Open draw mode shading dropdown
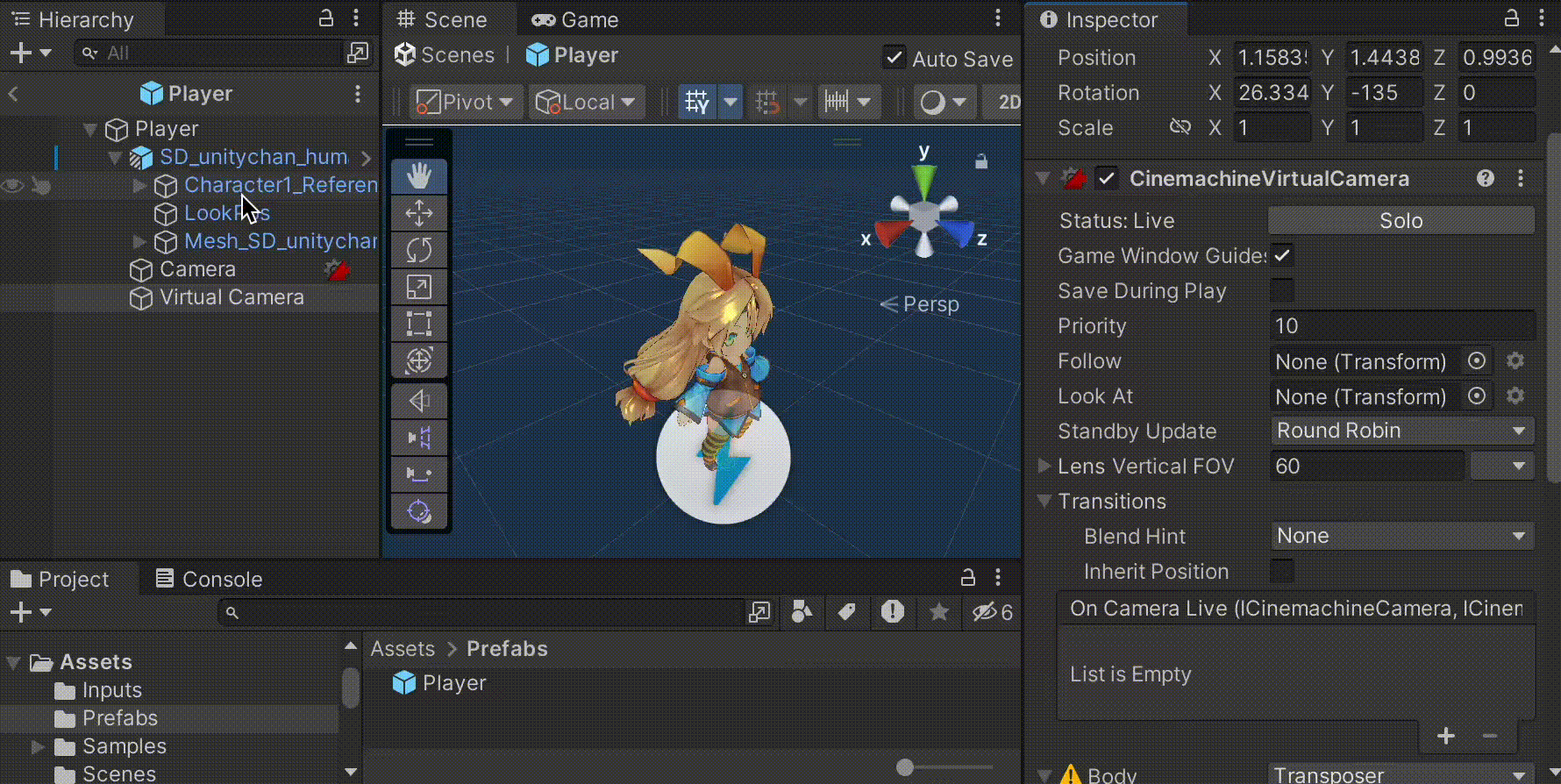This screenshot has width=1561, height=784. (943, 103)
